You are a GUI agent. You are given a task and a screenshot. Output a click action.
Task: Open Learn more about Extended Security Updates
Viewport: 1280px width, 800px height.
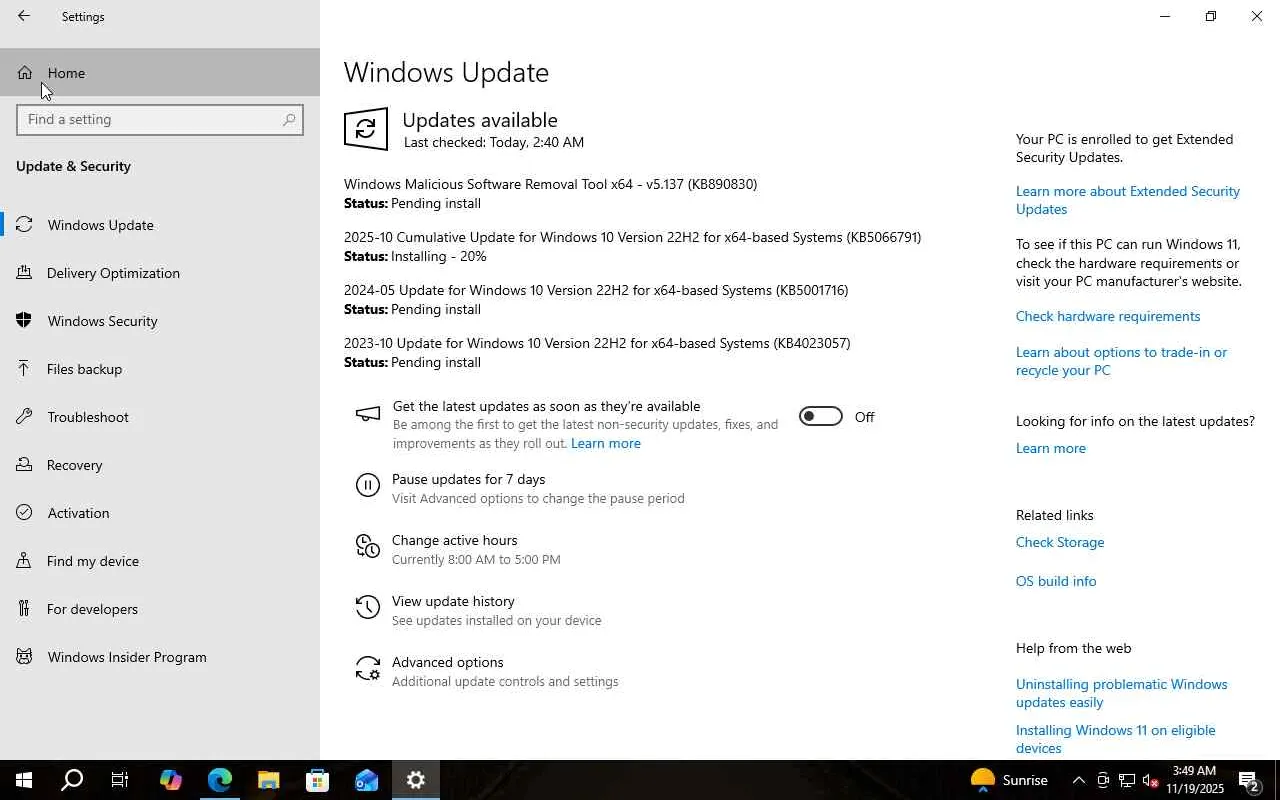[1128, 200]
